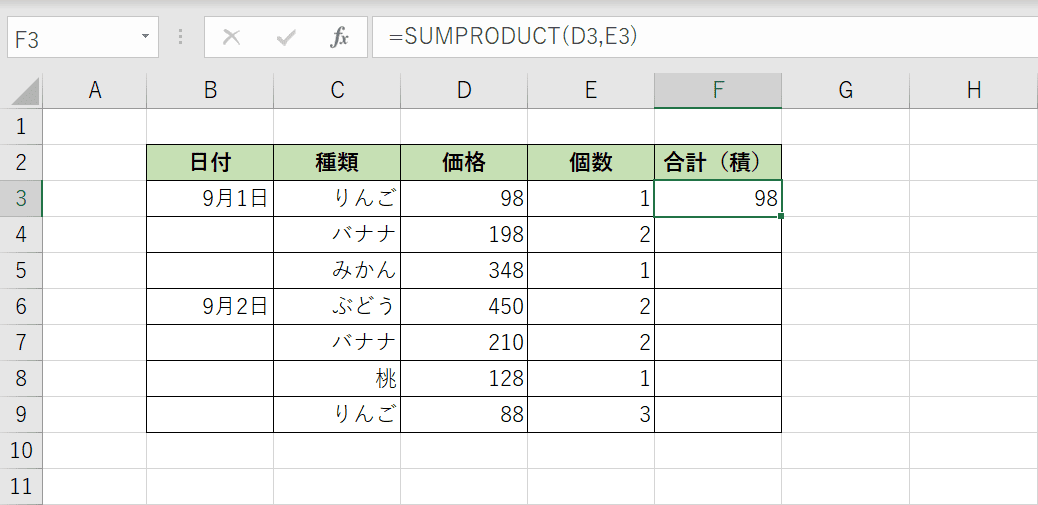Click the fill handle of cell F3
Screen dimensions: 1038x505
pyautogui.click(x=781, y=216)
